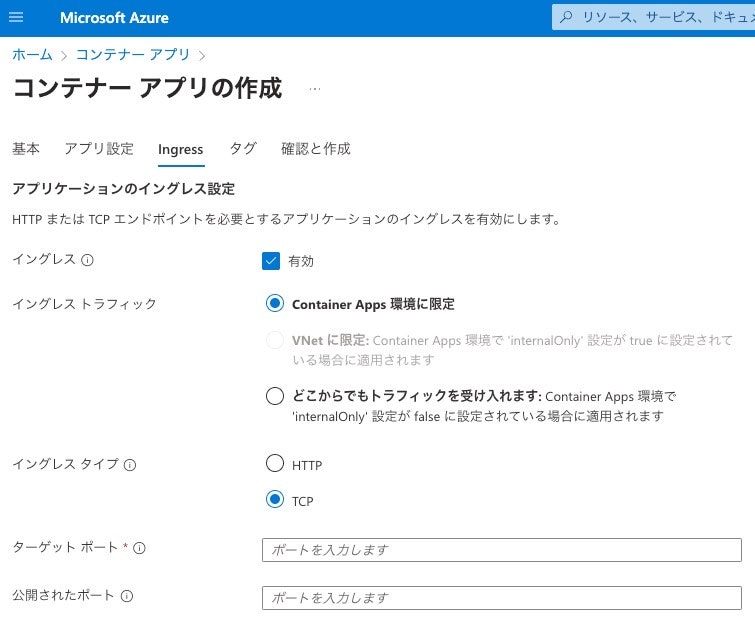Click info icon next to ターゲット ポート
The width and height of the screenshot is (755, 630).
[139, 548]
